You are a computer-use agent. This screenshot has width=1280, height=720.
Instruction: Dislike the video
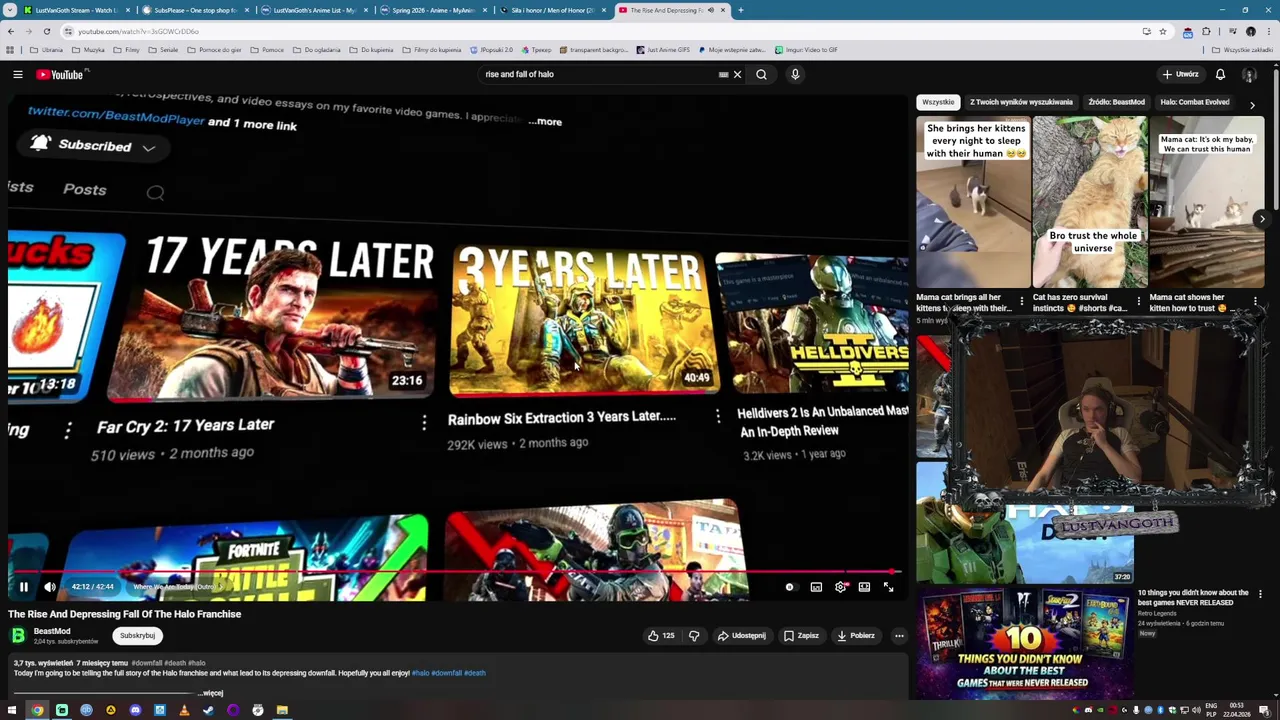pyautogui.click(x=694, y=635)
